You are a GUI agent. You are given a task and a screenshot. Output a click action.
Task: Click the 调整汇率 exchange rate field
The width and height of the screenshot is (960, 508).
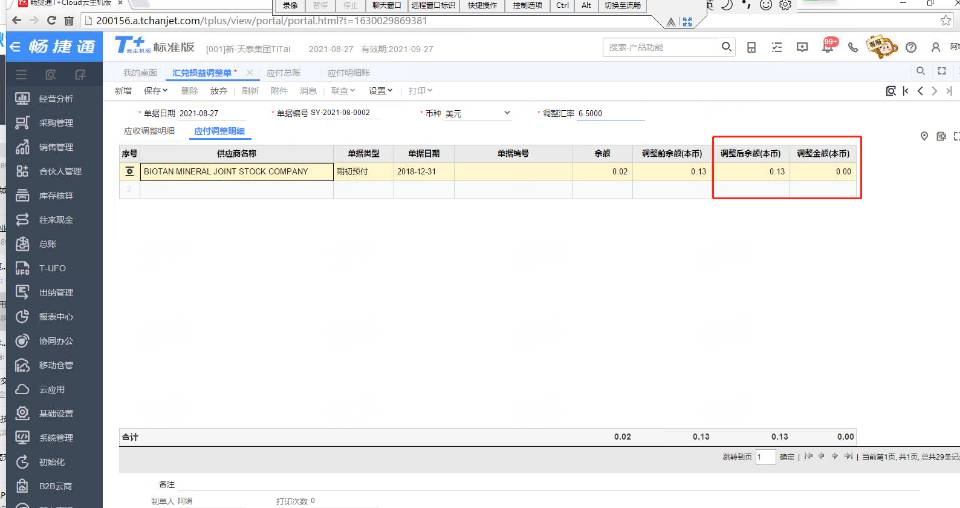tap(610, 113)
